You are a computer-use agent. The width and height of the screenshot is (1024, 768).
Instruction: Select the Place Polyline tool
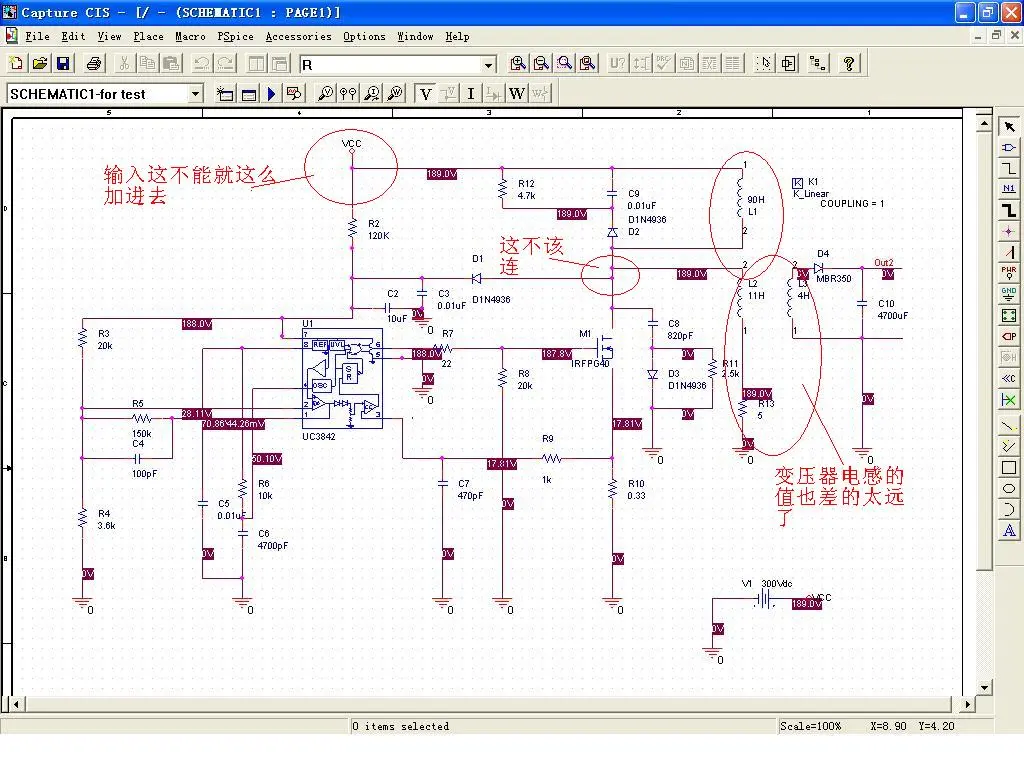click(1009, 447)
